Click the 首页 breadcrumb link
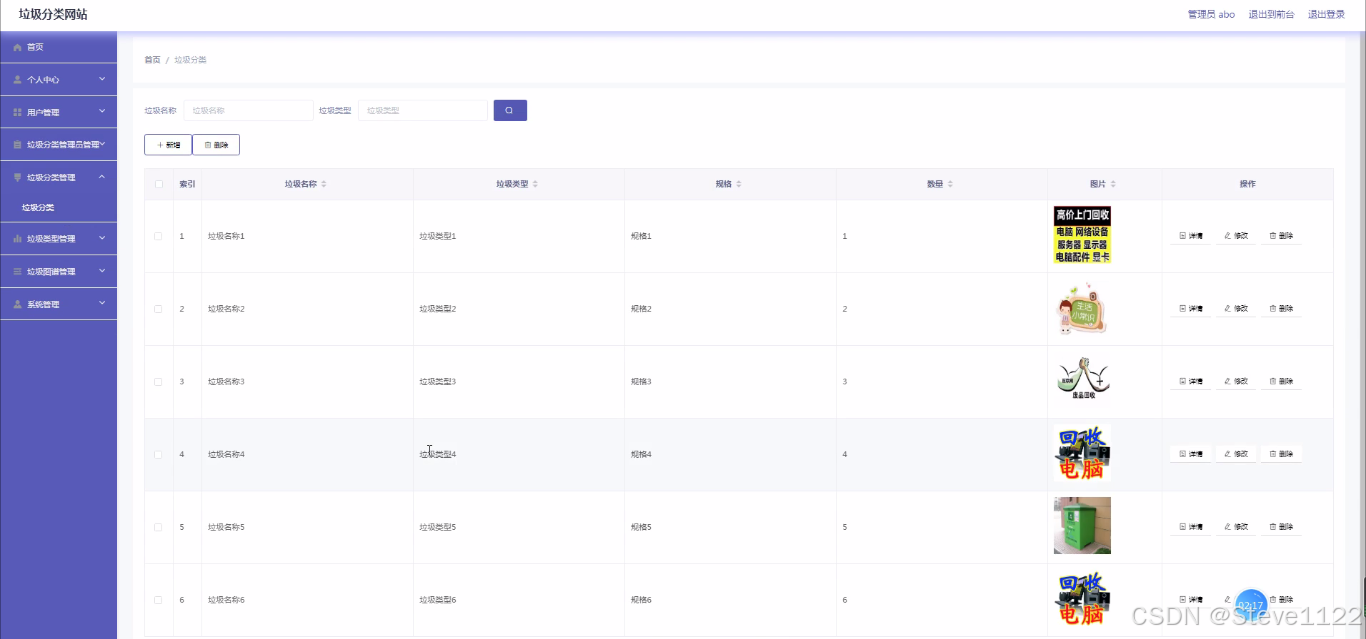Image resolution: width=1366 pixels, height=639 pixels. point(151,59)
